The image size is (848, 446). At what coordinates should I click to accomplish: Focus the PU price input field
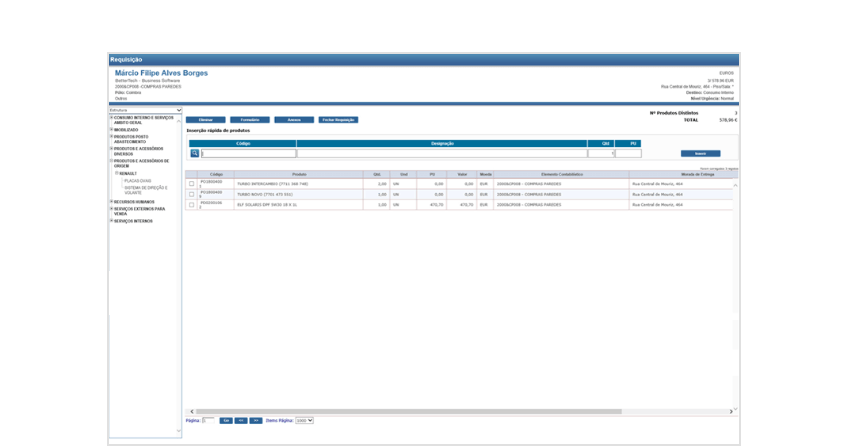tap(628, 154)
